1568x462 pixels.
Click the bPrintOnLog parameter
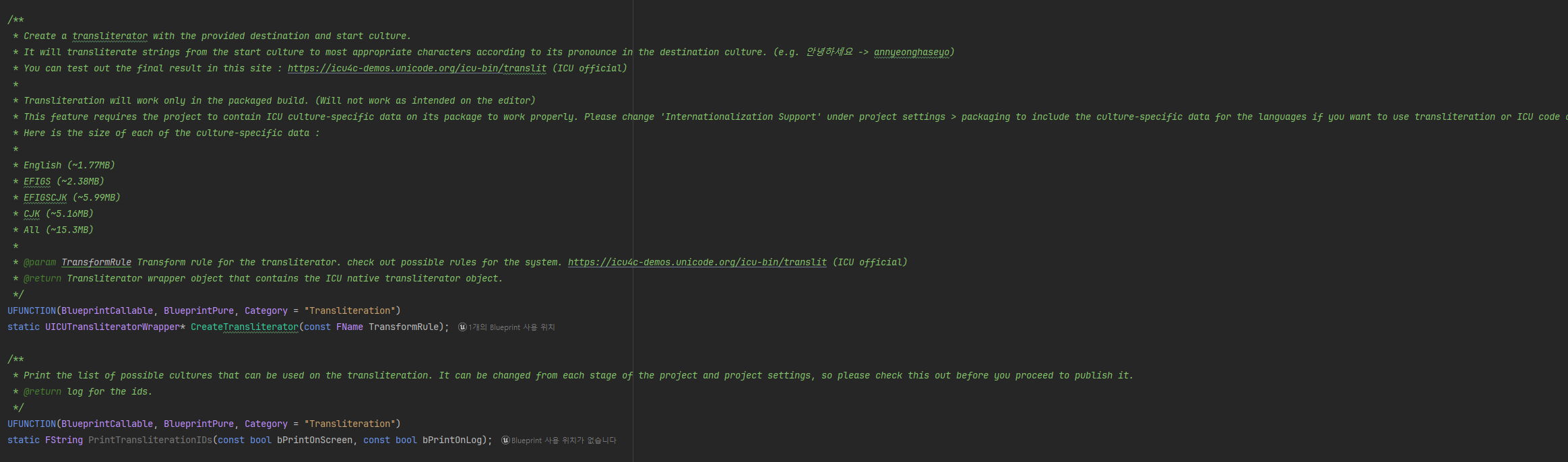[x=452, y=440]
